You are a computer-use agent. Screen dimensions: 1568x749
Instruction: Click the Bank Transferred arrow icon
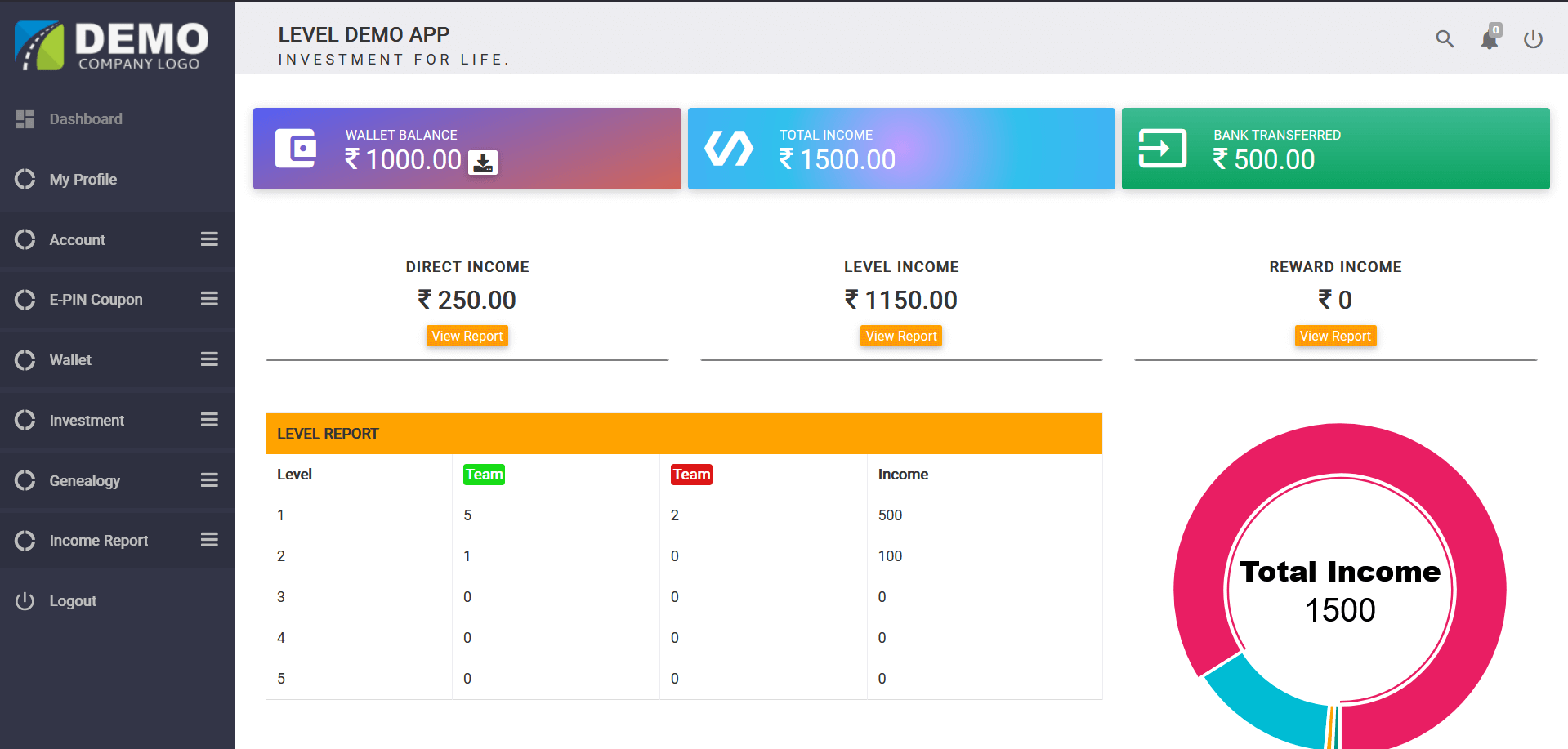point(1162,149)
